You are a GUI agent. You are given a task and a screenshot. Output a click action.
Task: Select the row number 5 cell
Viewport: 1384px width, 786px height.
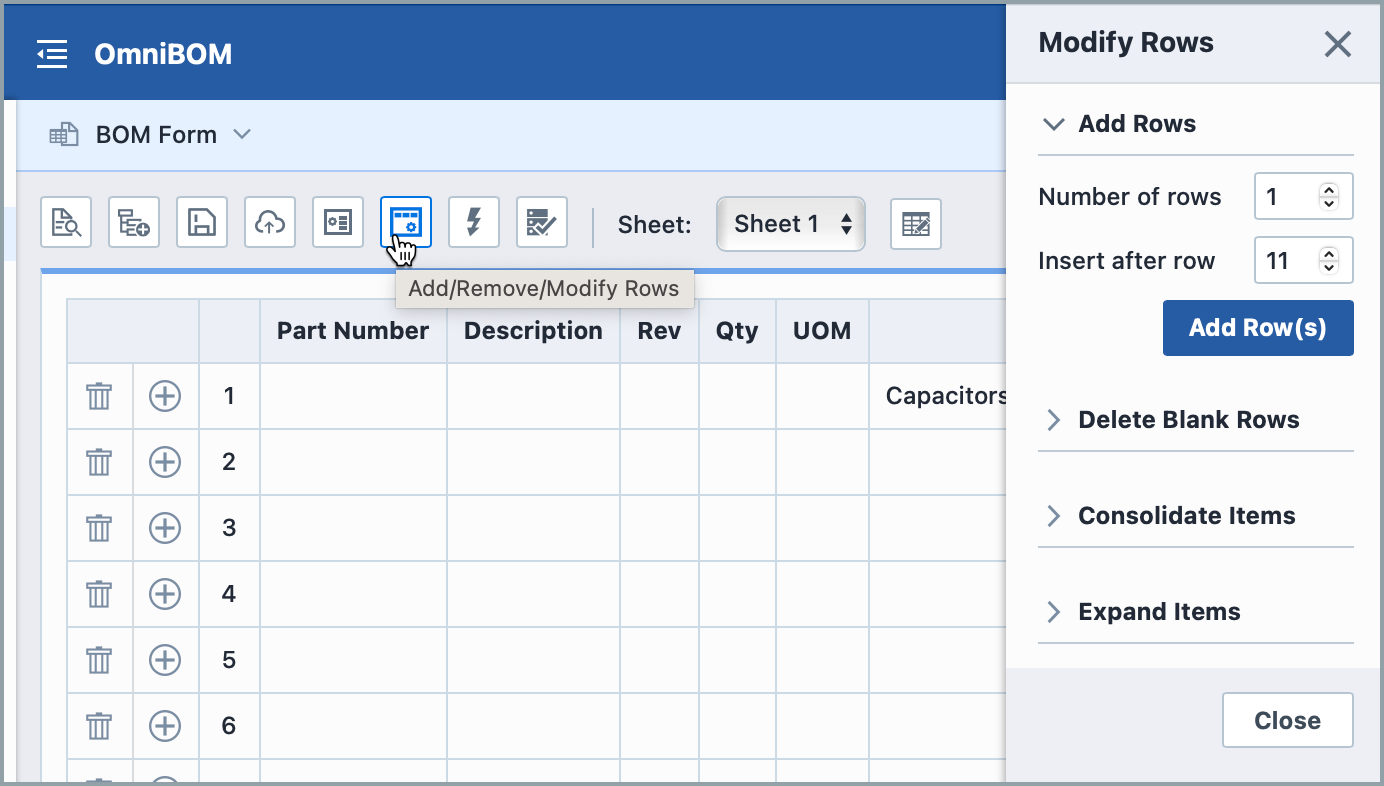coord(229,660)
